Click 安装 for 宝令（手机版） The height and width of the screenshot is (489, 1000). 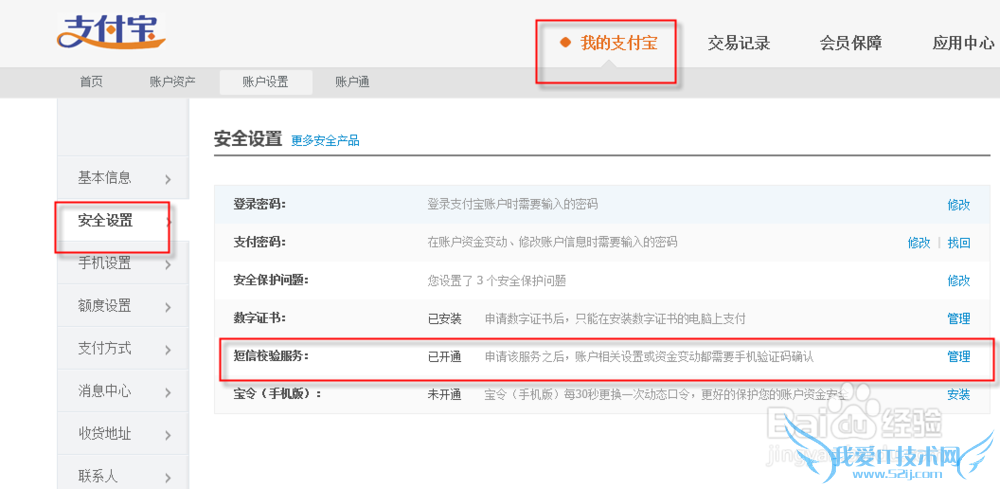click(x=959, y=395)
